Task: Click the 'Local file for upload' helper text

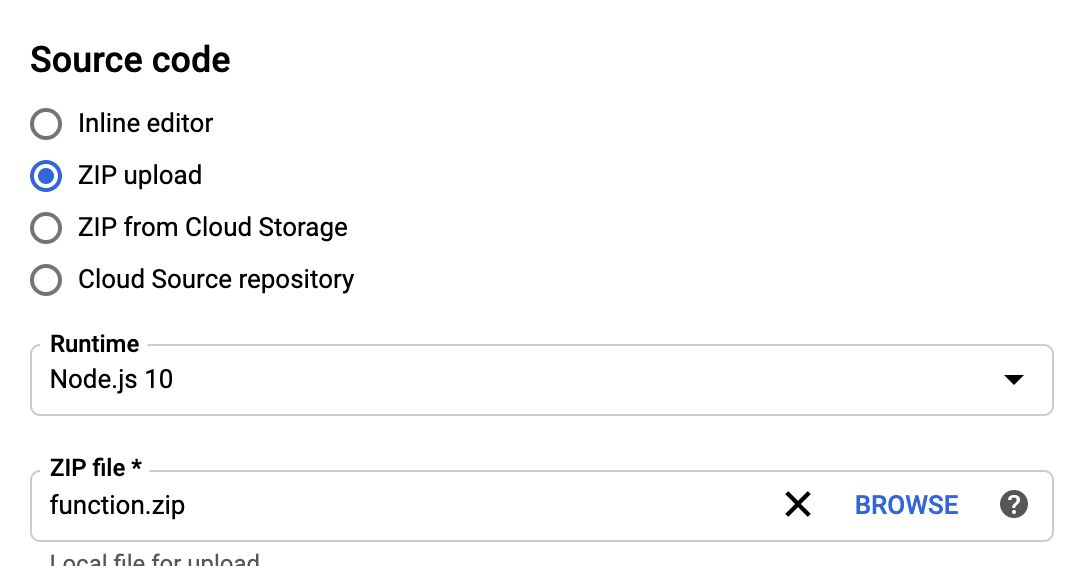Action: click(155, 559)
